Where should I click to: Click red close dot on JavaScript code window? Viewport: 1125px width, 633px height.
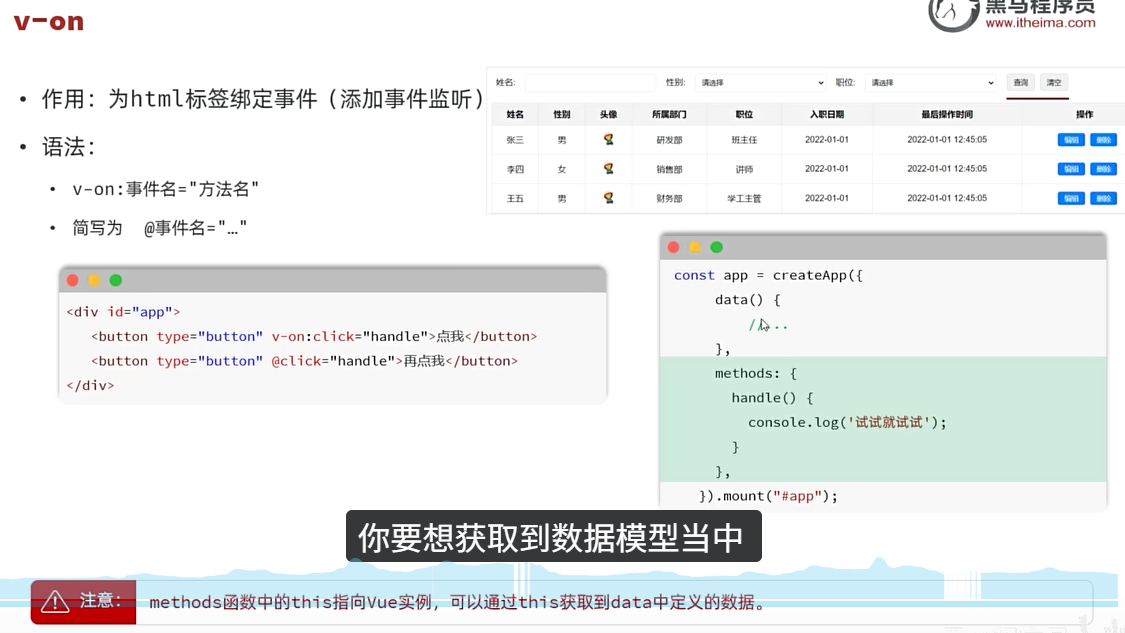[673, 248]
